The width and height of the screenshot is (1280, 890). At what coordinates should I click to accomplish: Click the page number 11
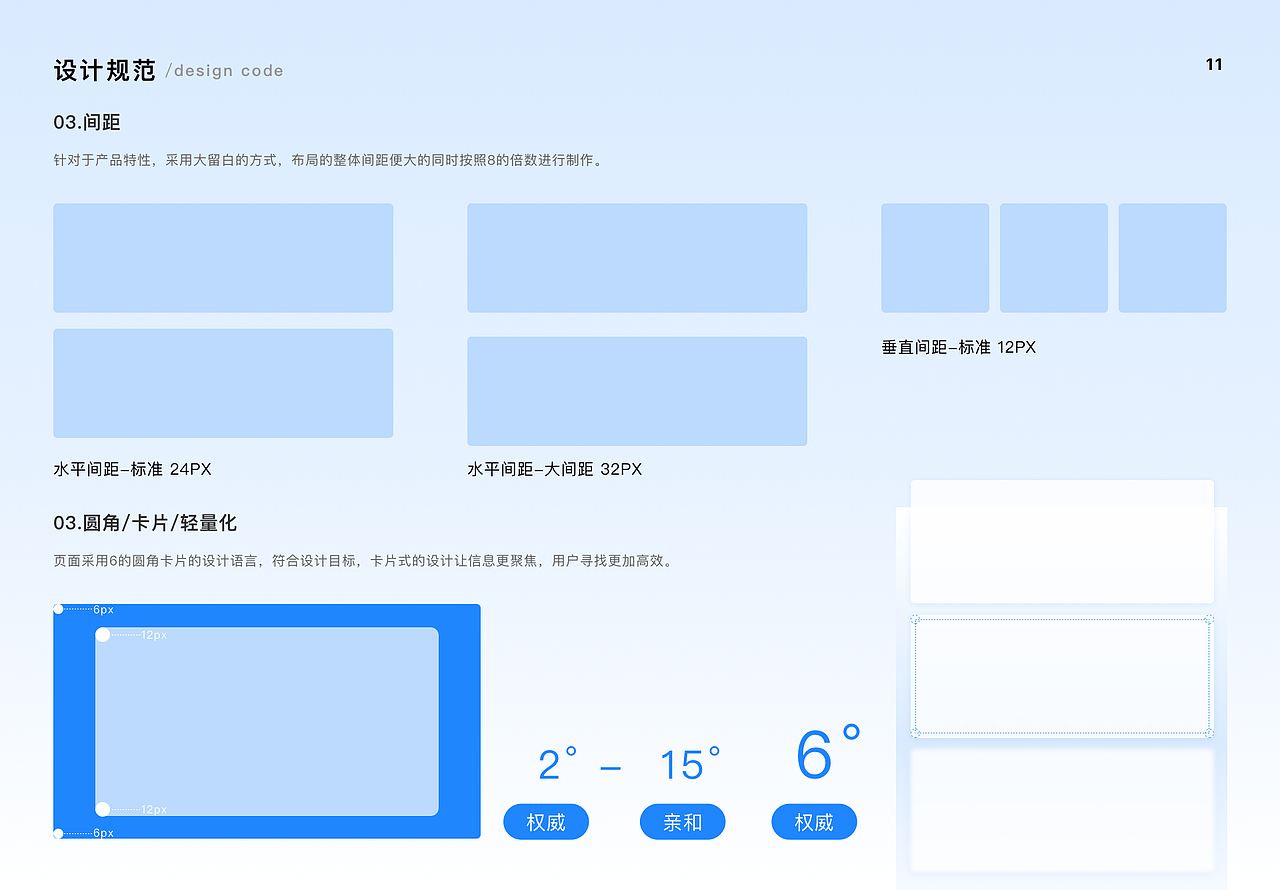tap(1214, 64)
